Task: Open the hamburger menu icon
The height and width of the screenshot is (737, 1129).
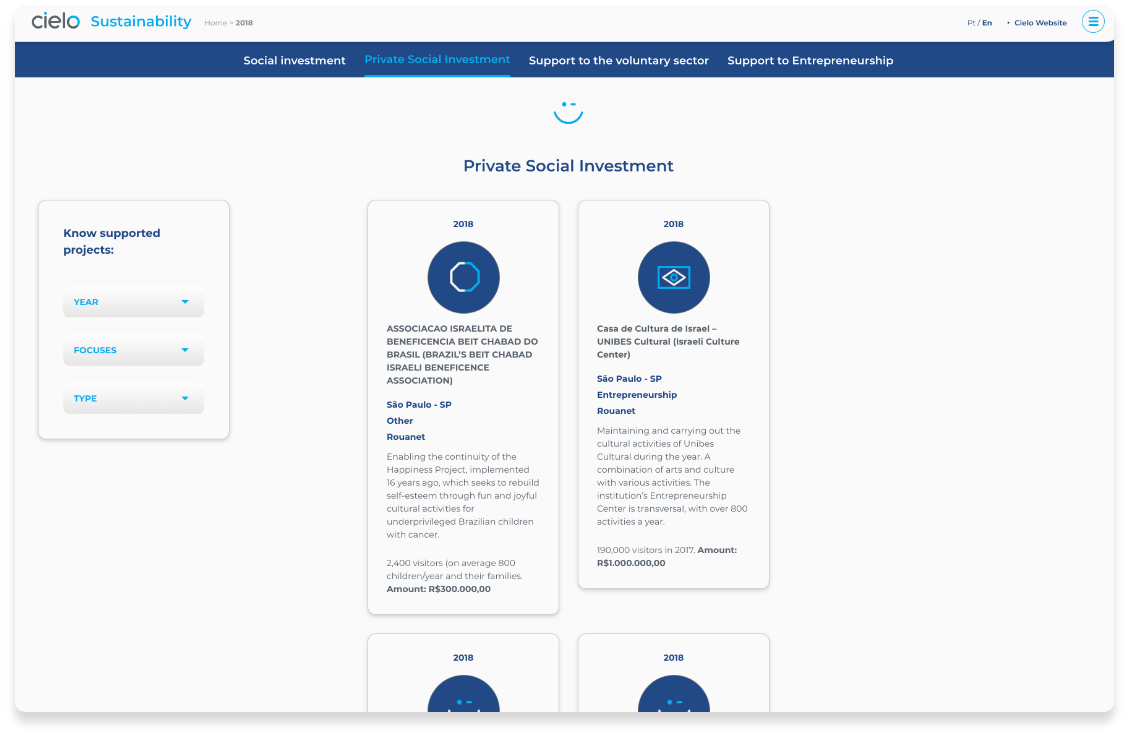Action: point(1092,22)
